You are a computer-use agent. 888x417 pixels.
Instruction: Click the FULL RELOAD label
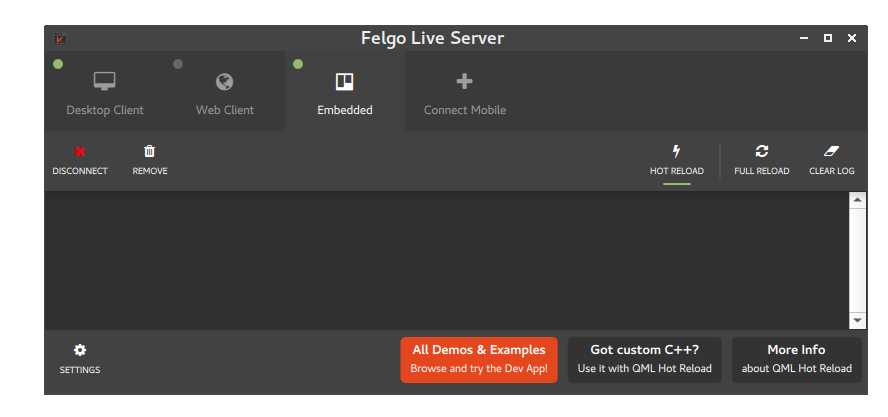pyautogui.click(x=762, y=171)
